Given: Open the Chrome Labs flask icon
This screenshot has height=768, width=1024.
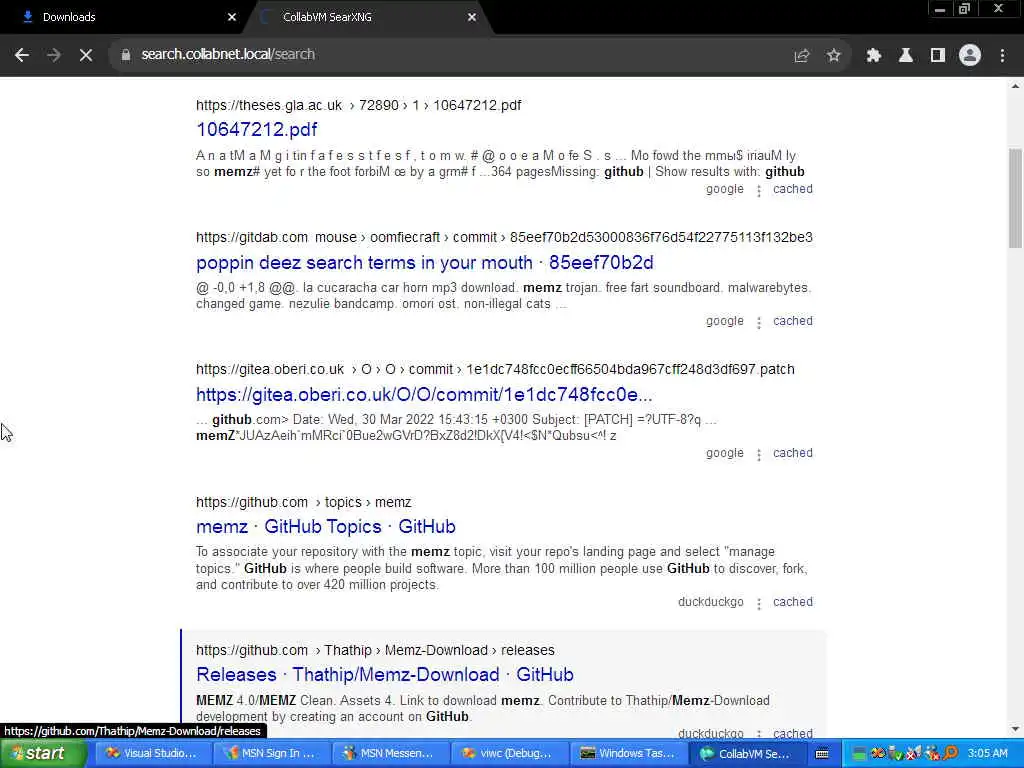Looking at the screenshot, I should pyautogui.click(x=906, y=56).
